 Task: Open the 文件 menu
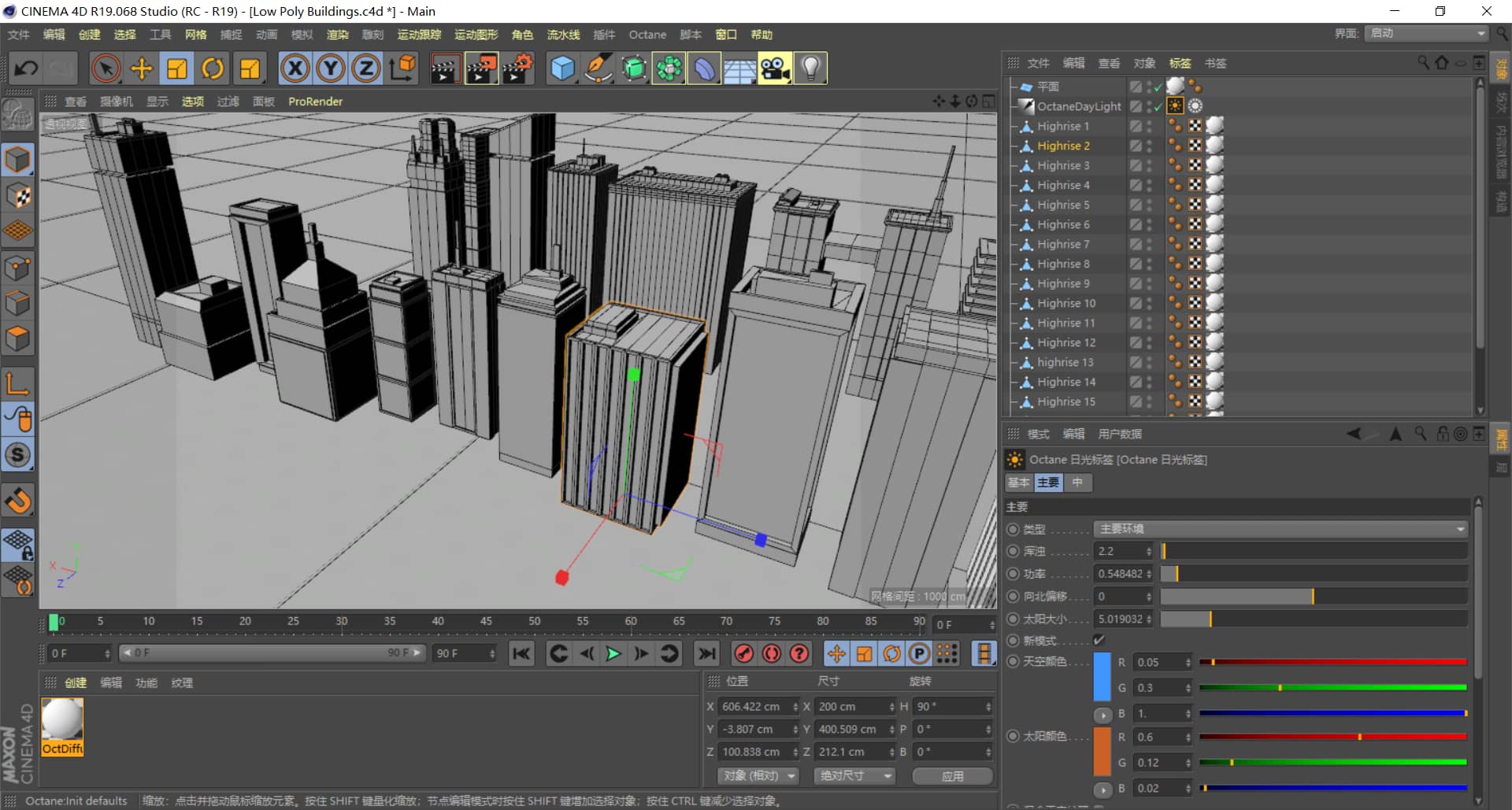pos(19,35)
